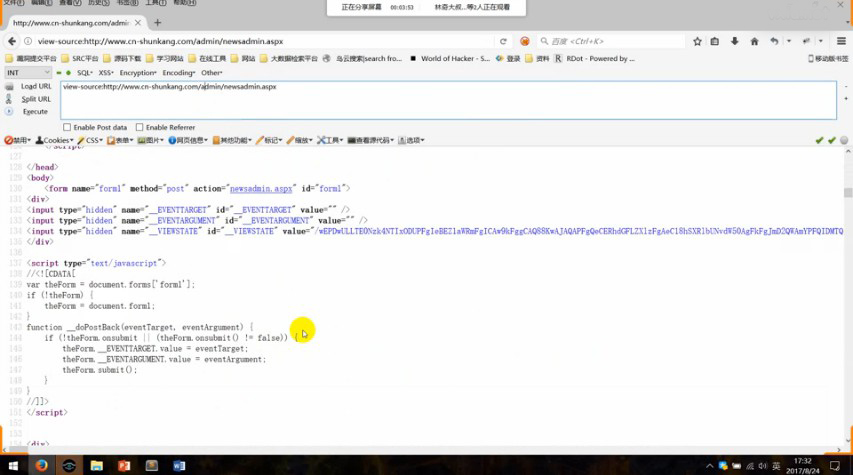Click the newsadmin.aspx link in form action
853x475 pixels.
point(255,188)
